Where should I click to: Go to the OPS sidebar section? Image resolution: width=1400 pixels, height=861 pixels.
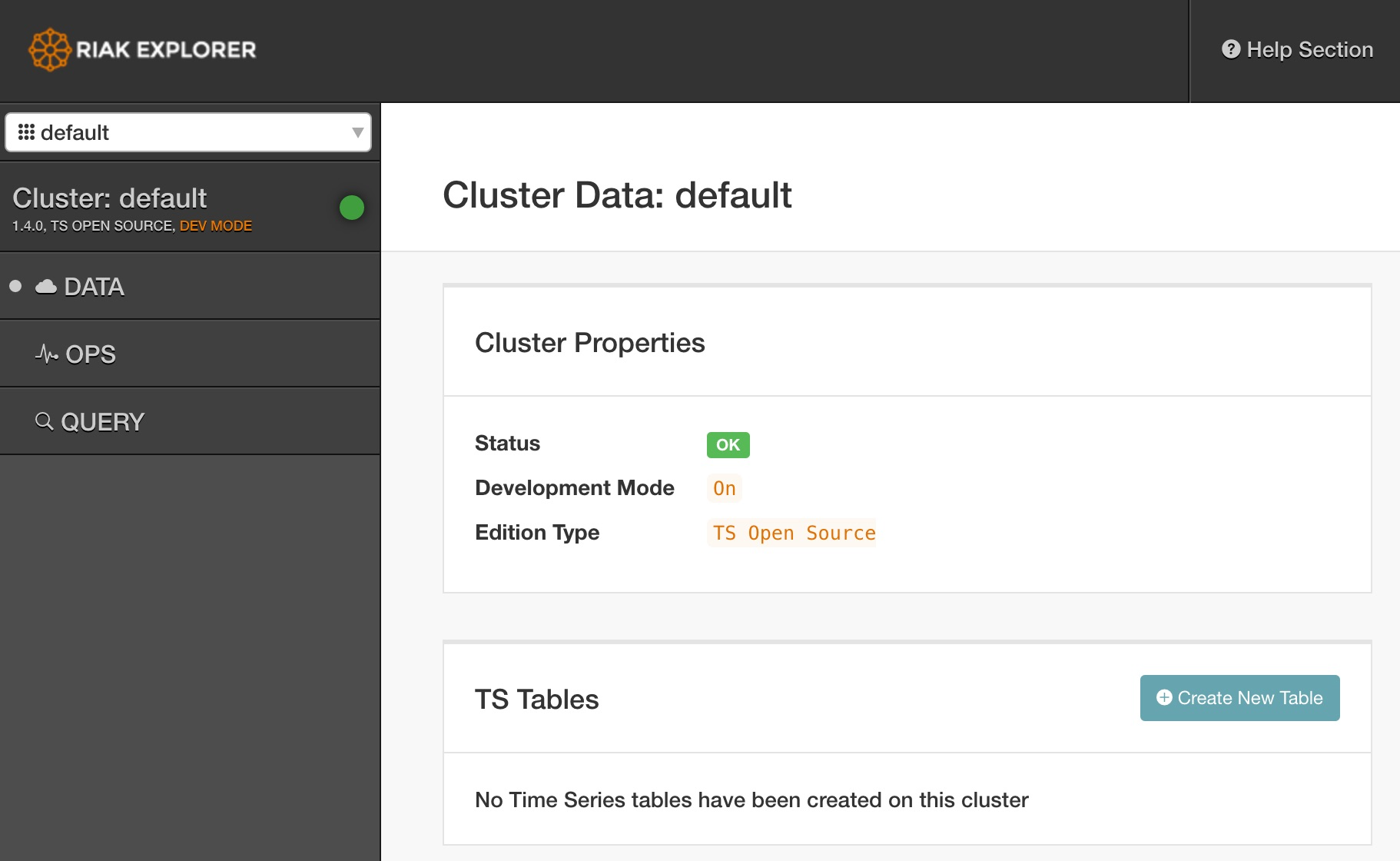pos(91,354)
